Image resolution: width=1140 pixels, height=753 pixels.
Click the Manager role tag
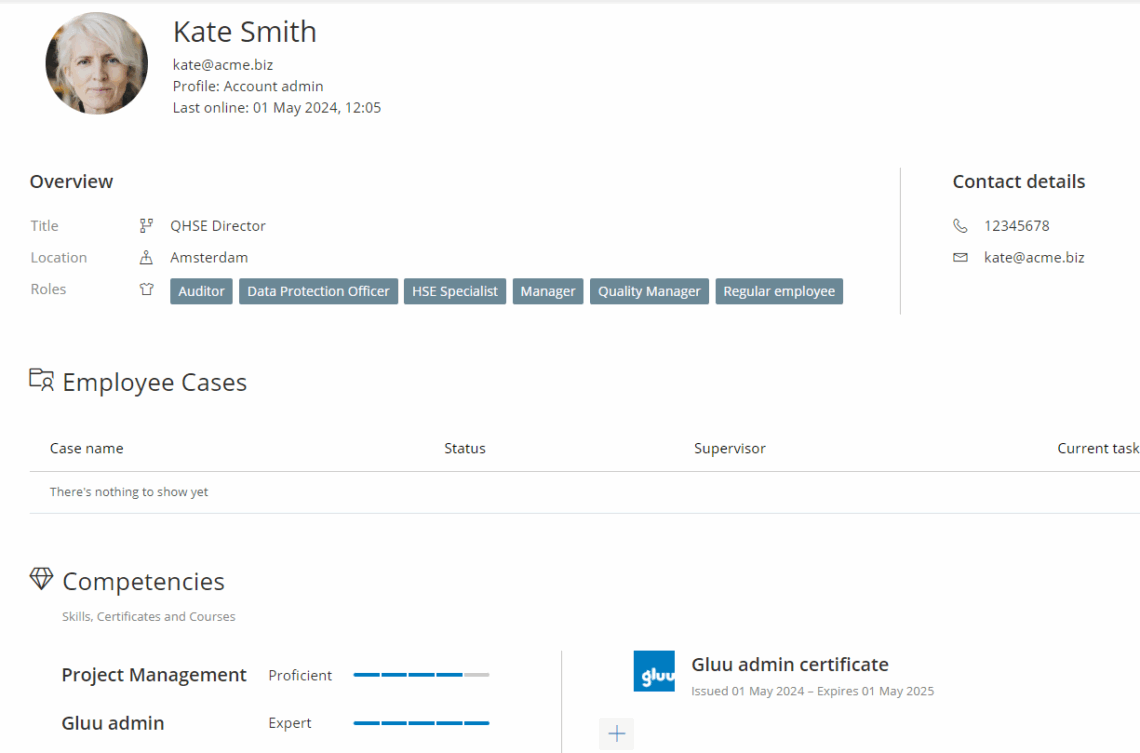pos(548,291)
